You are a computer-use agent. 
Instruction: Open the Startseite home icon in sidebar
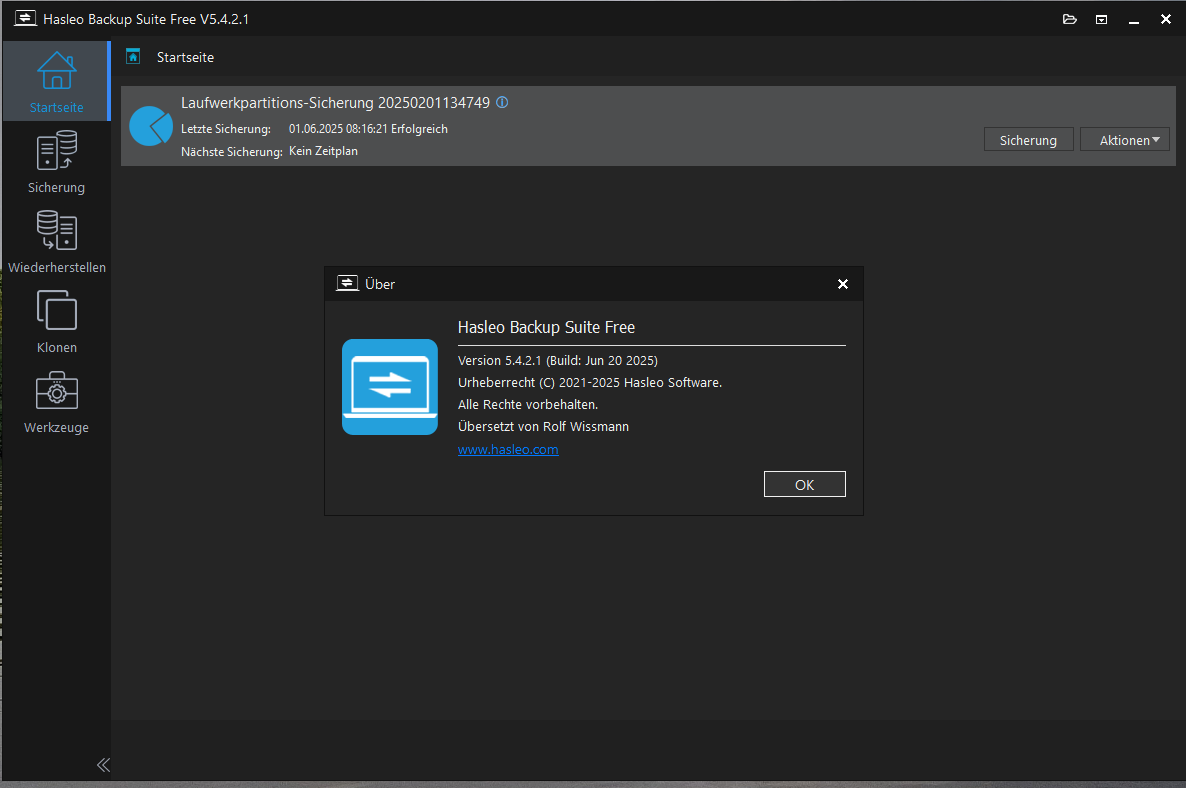click(x=57, y=81)
